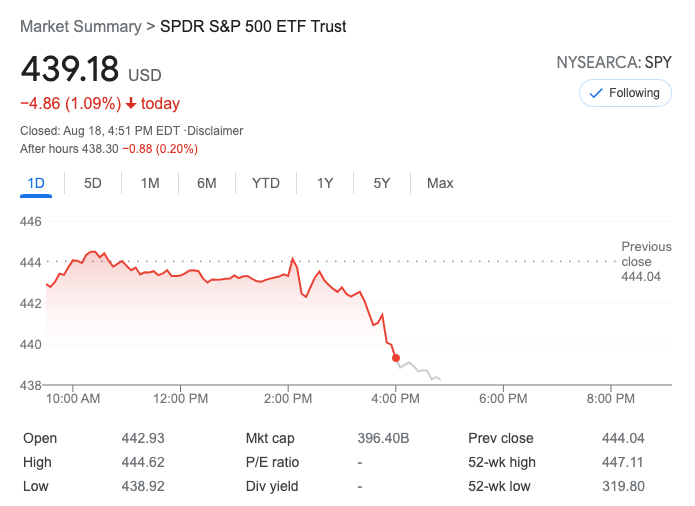695x506 pixels.
Task: Switch to 1Y chart view
Action: coord(325,183)
